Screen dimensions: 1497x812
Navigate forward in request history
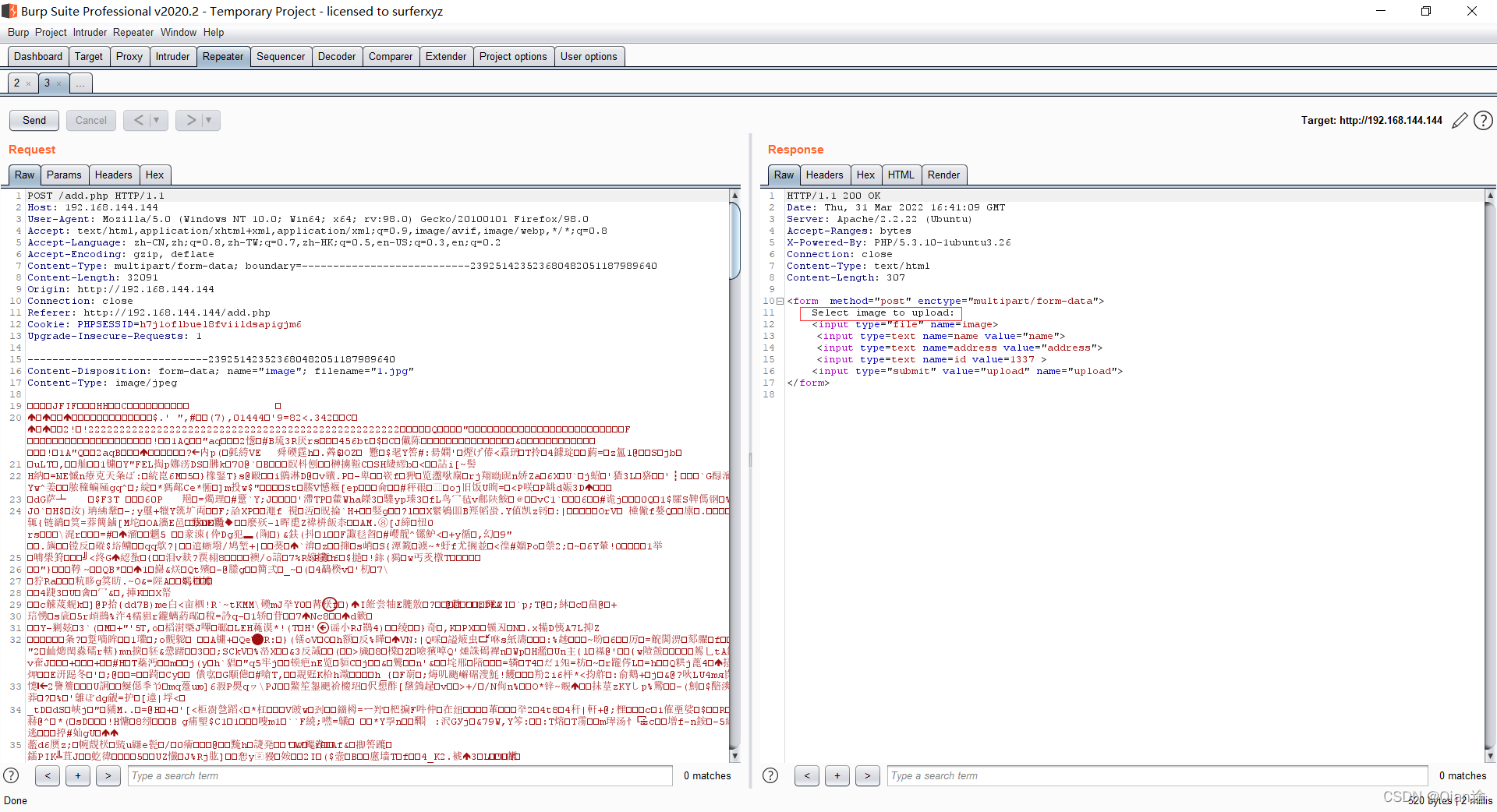tap(190, 120)
